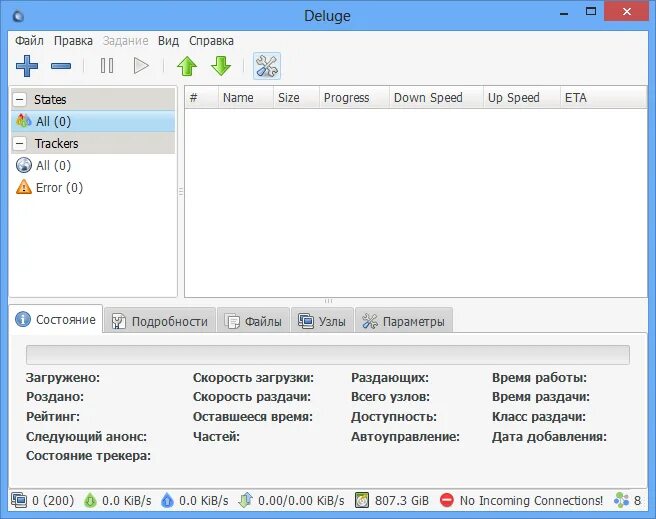This screenshot has width=656, height=519.
Task: Click the download speed 0.0 KiB/s value
Action: (127, 501)
